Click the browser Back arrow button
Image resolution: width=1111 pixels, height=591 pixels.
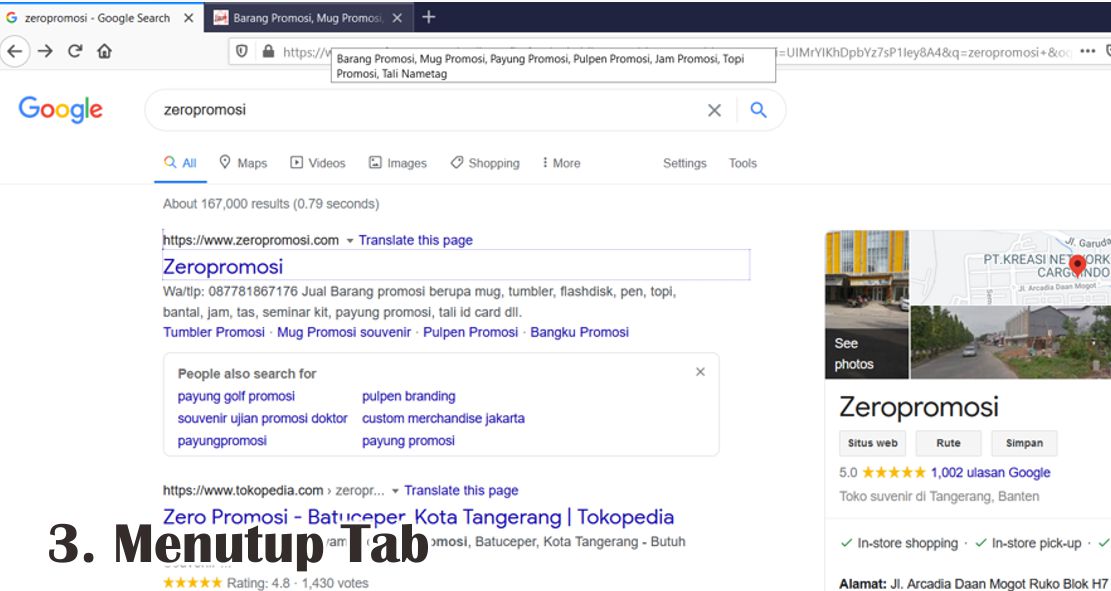(15, 51)
